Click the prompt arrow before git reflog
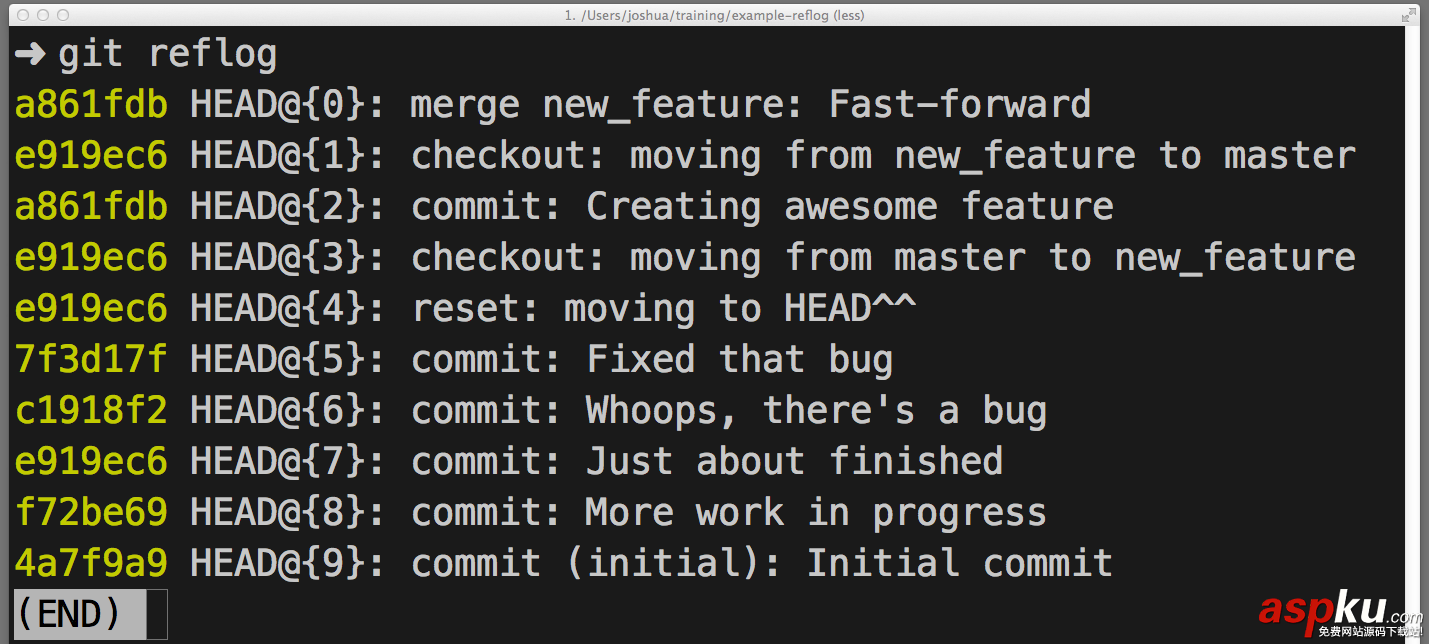 click(x=30, y=54)
